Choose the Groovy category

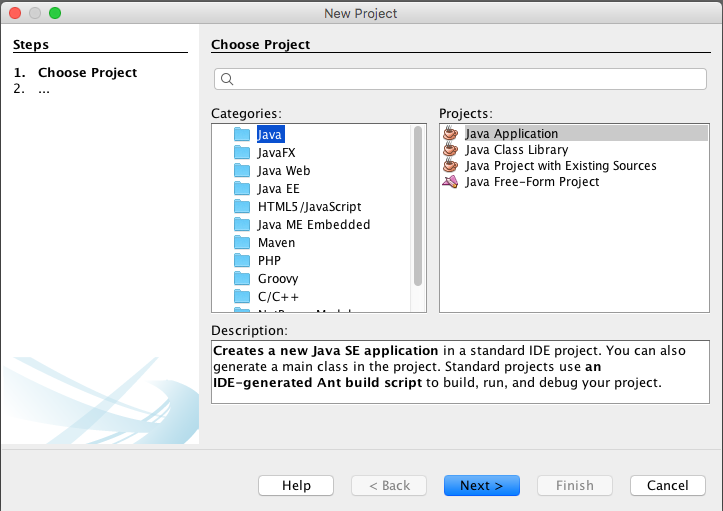(278, 279)
